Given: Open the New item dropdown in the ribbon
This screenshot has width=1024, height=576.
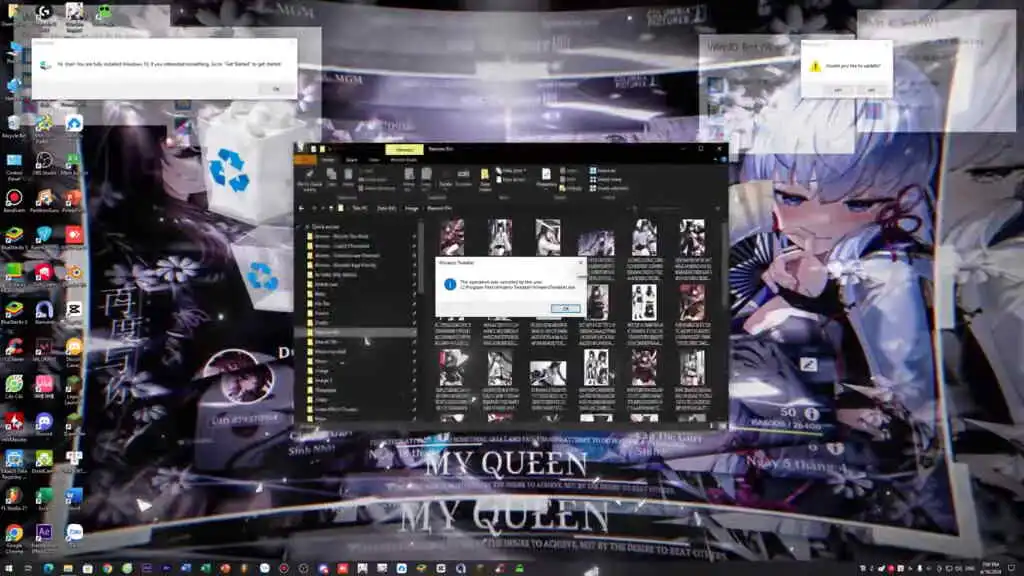Looking at the screenshot, I should click(511, 170).
